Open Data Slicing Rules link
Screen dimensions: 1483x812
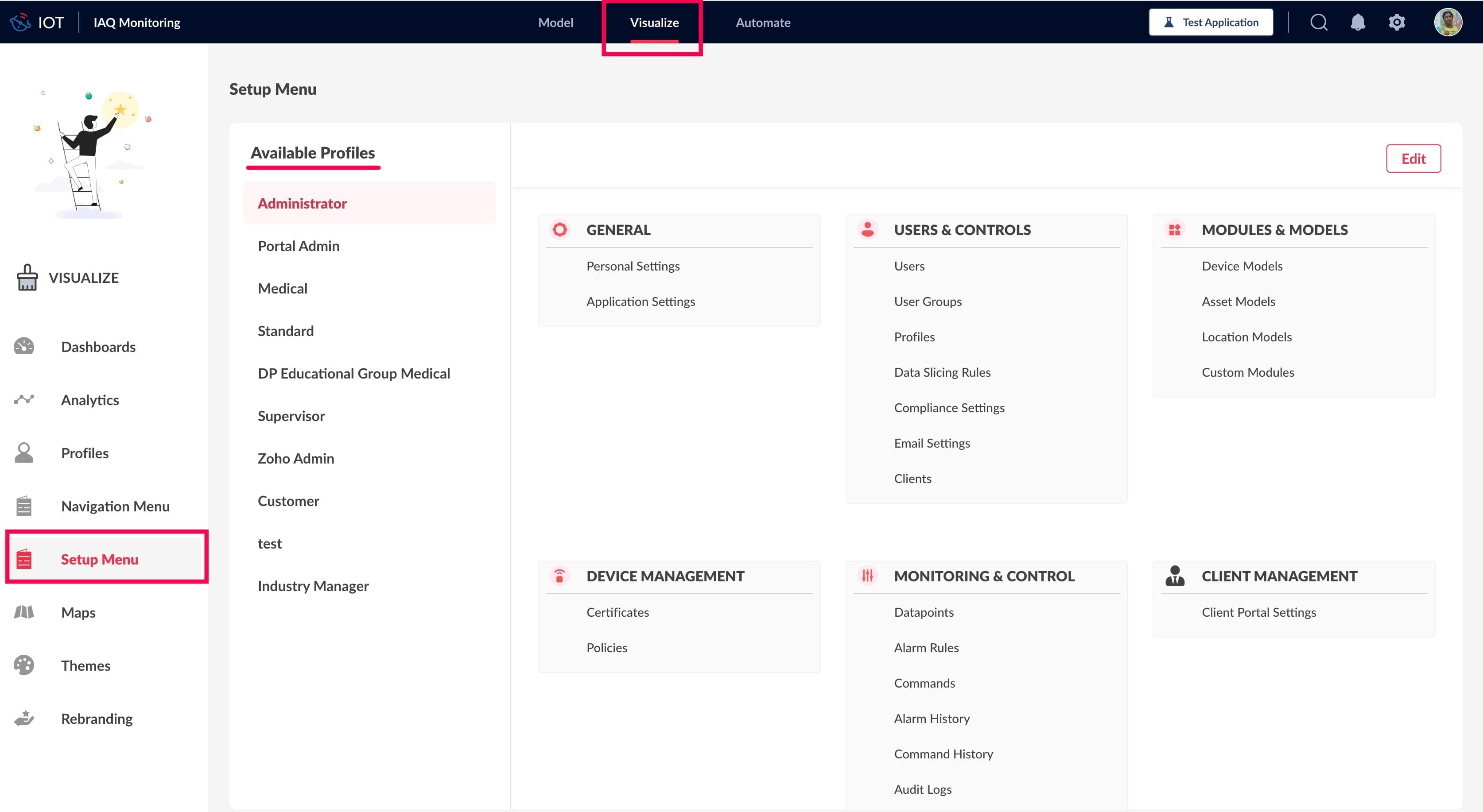[942, 372]
